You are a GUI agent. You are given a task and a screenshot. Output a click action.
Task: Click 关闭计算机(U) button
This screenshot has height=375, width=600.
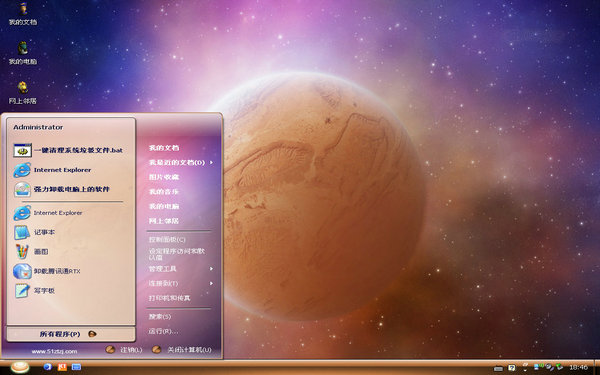pos(182,350)
